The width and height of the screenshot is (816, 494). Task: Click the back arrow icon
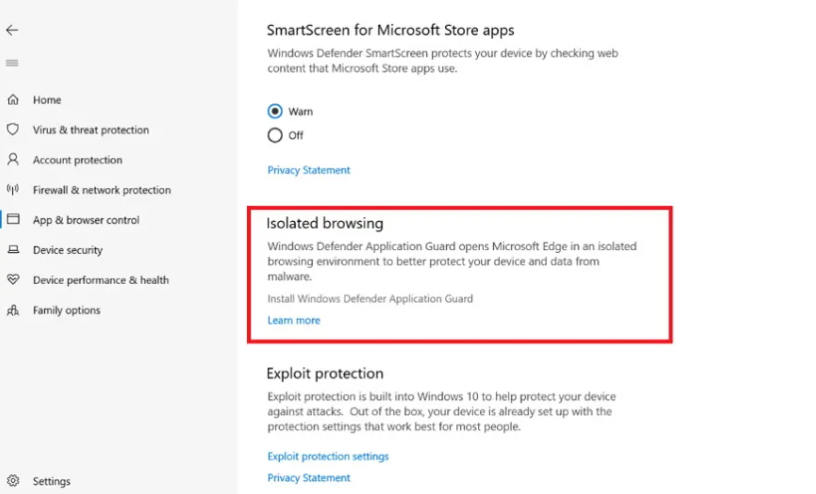pyautogui.click(x=12, y=30)
